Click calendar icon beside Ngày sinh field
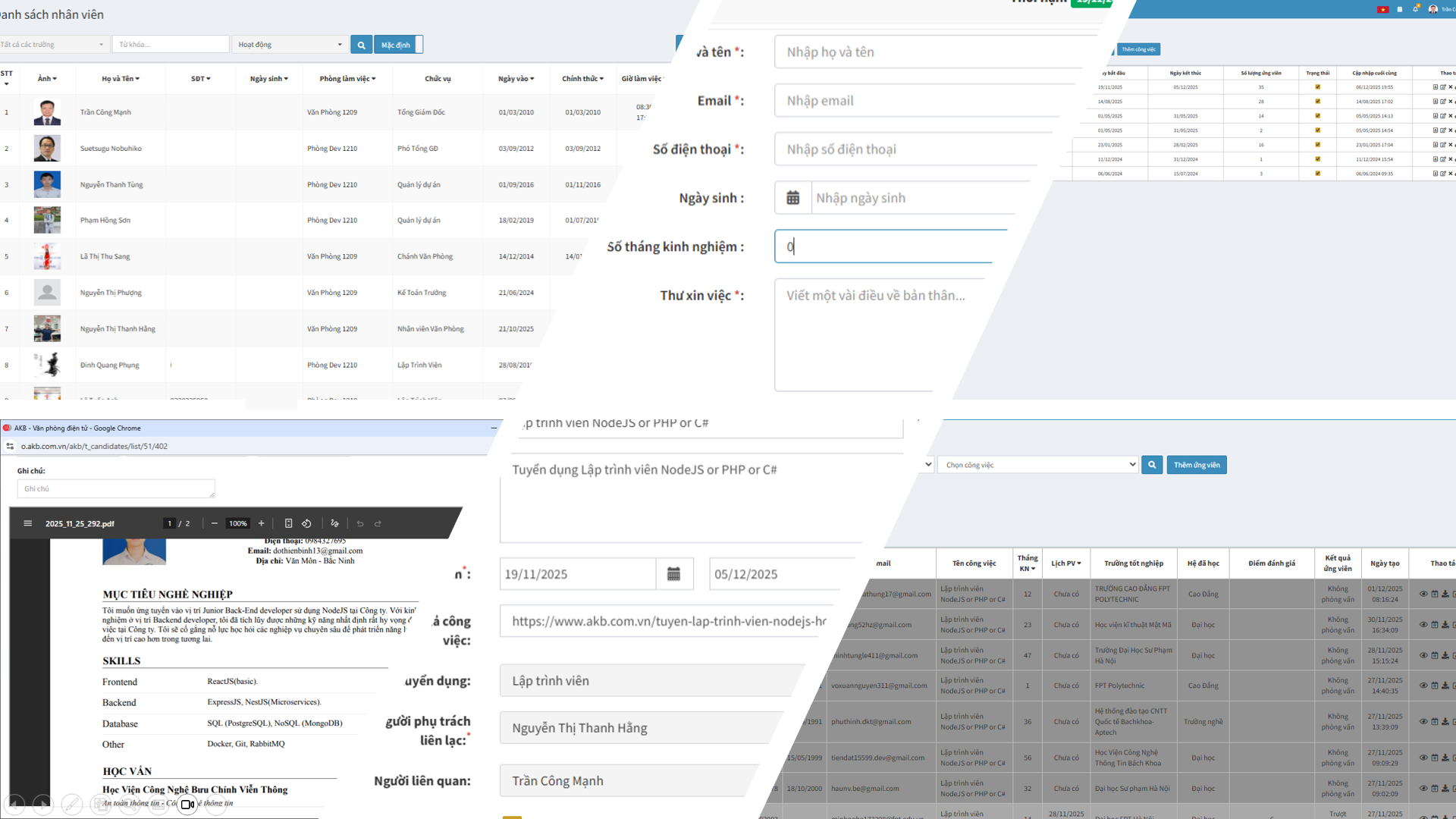1456x819 pixels. (x=793, y=198)
